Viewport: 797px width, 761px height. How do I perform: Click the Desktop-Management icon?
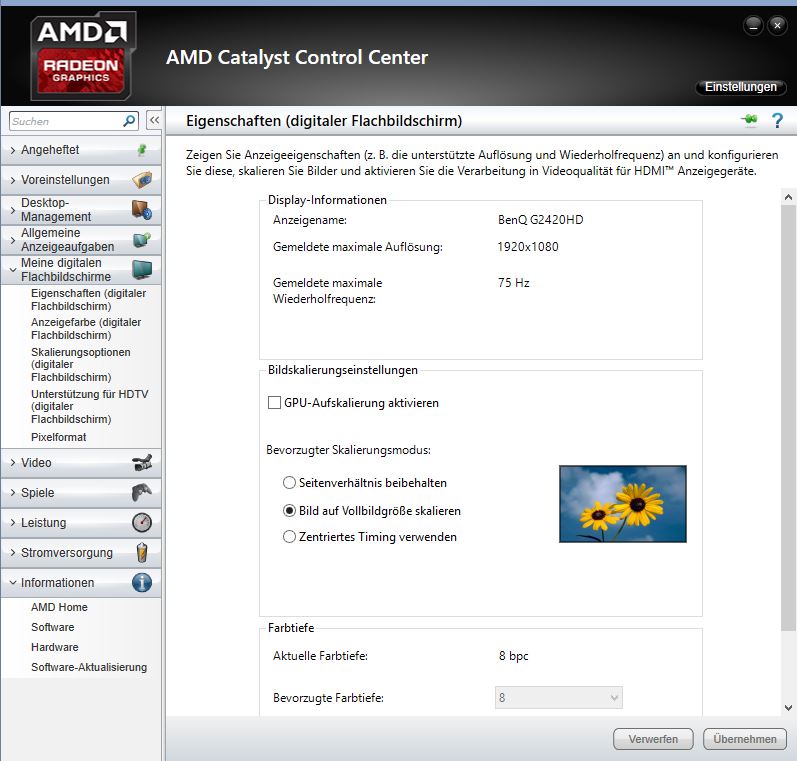pyautogui.click(x=142, y=209)
